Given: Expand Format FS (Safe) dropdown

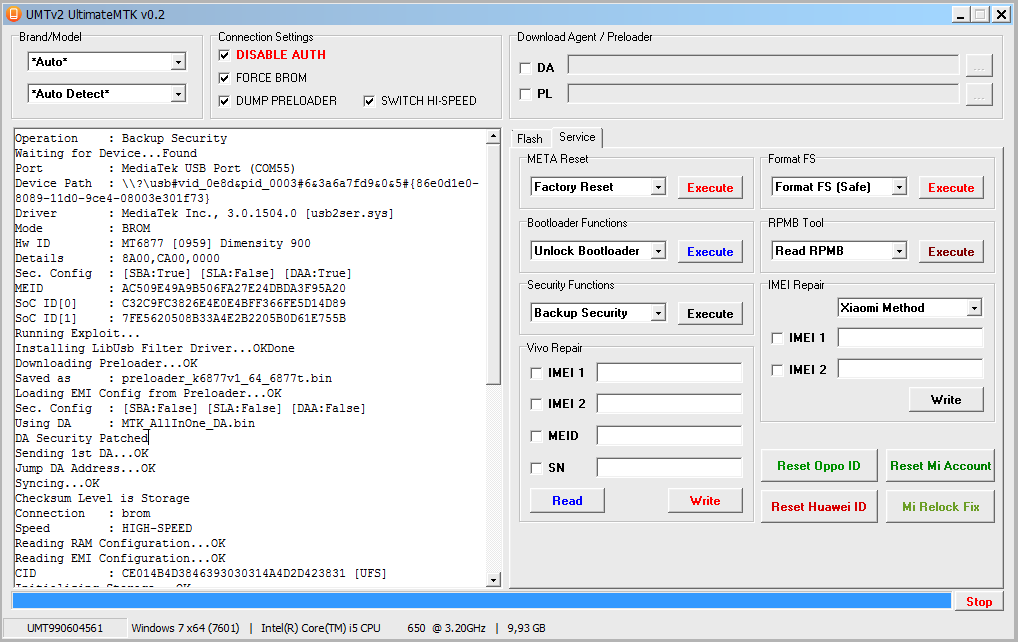Looking at the screenshot, I should [x=899, y=187].
